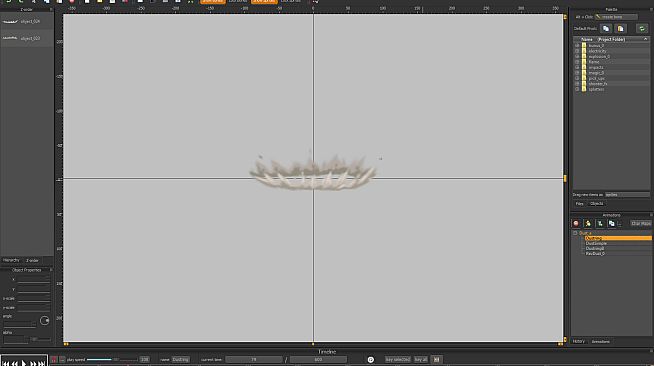This screenshot has width=654, height=366.
Task: Toggle the round loop icon in the timeline bar
Action: click(370, 359)
